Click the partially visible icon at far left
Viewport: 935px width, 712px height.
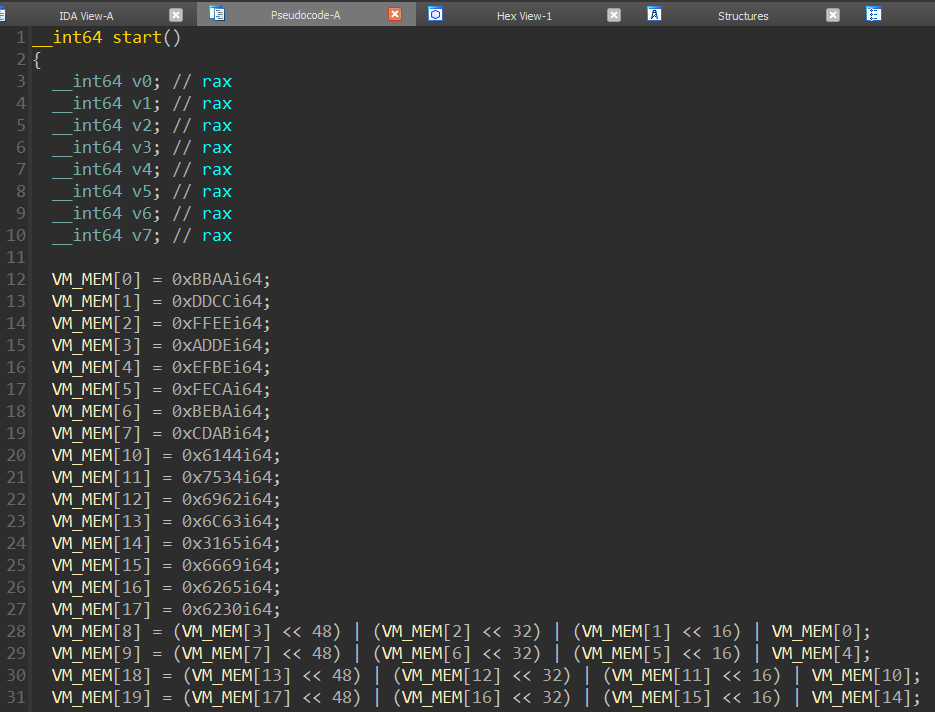[3, 14]
